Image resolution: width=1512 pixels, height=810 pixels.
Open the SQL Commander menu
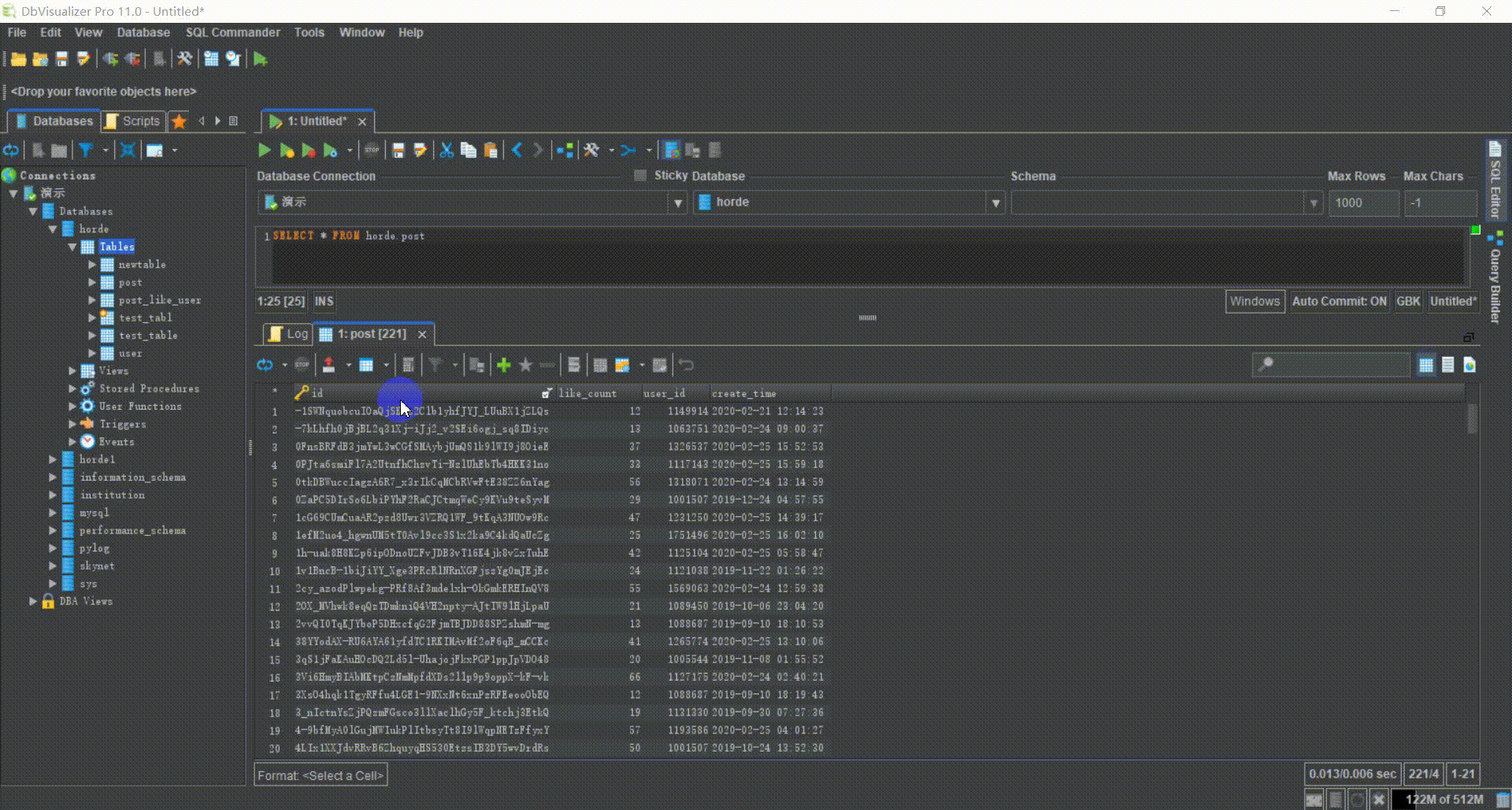(x=232, y=32)
